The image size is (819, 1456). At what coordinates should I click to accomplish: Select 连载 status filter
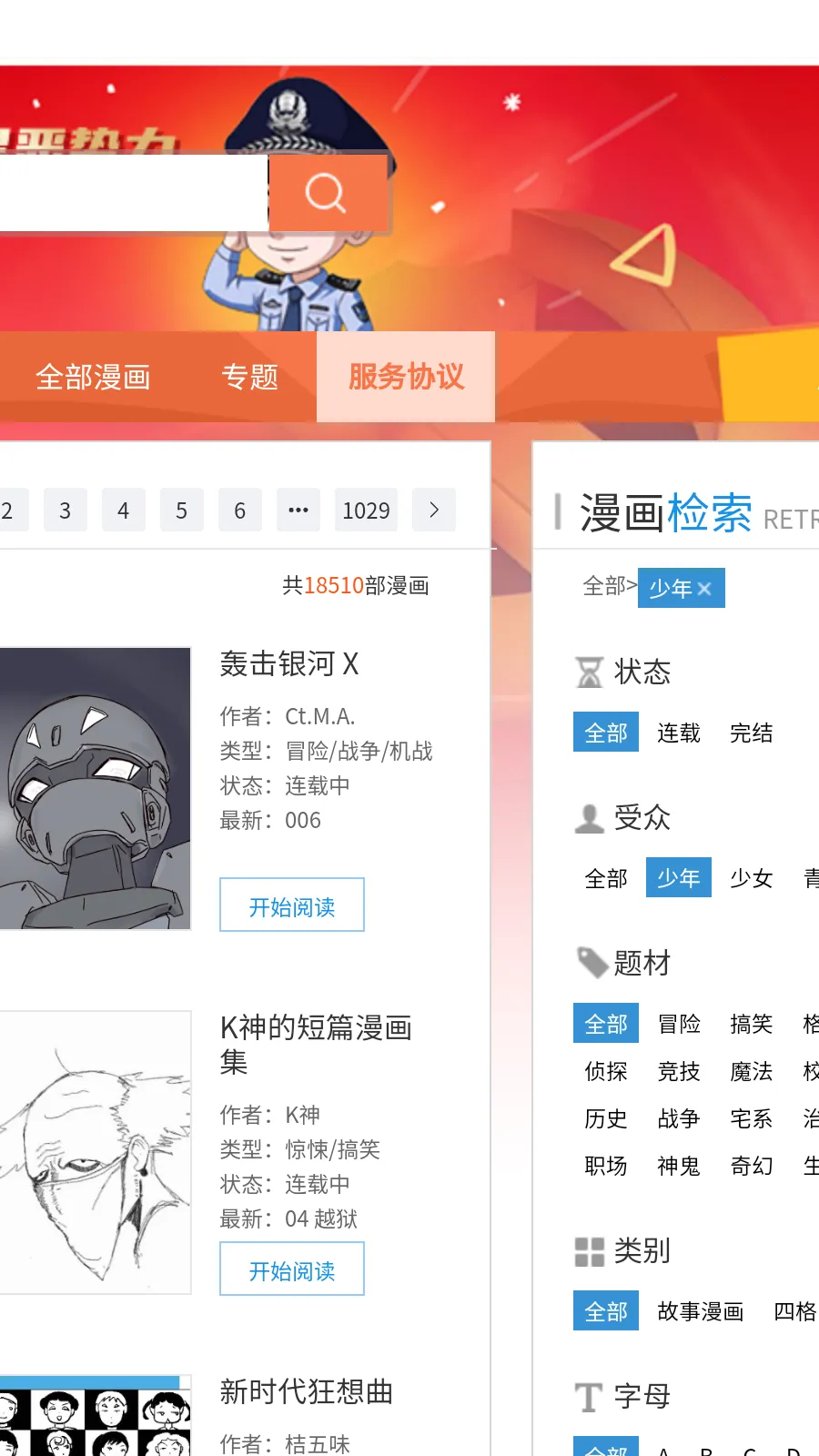pos(679,733)
